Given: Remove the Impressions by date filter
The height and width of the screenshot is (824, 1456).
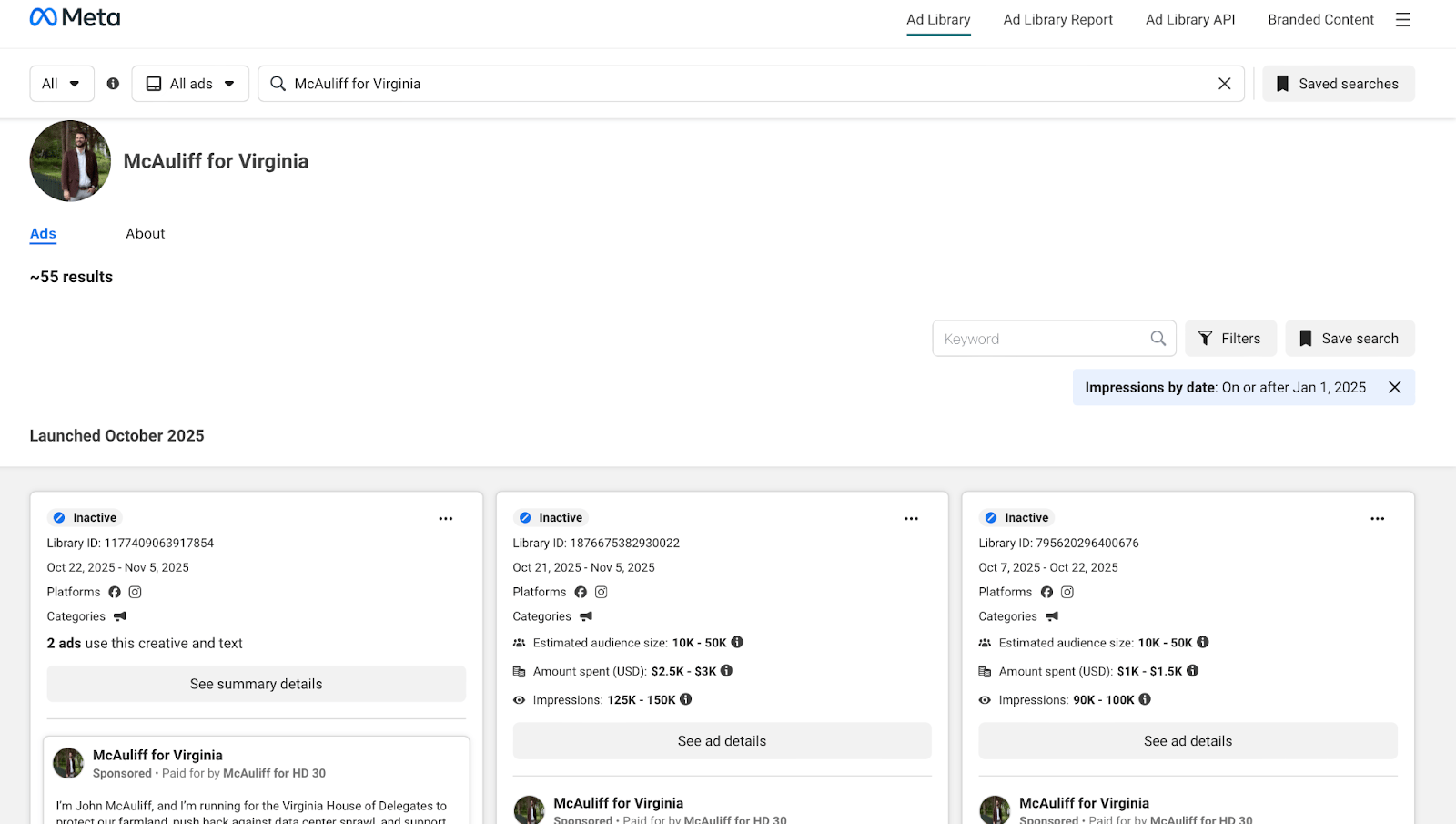Looking at the screenshot, I should 1394,388.
